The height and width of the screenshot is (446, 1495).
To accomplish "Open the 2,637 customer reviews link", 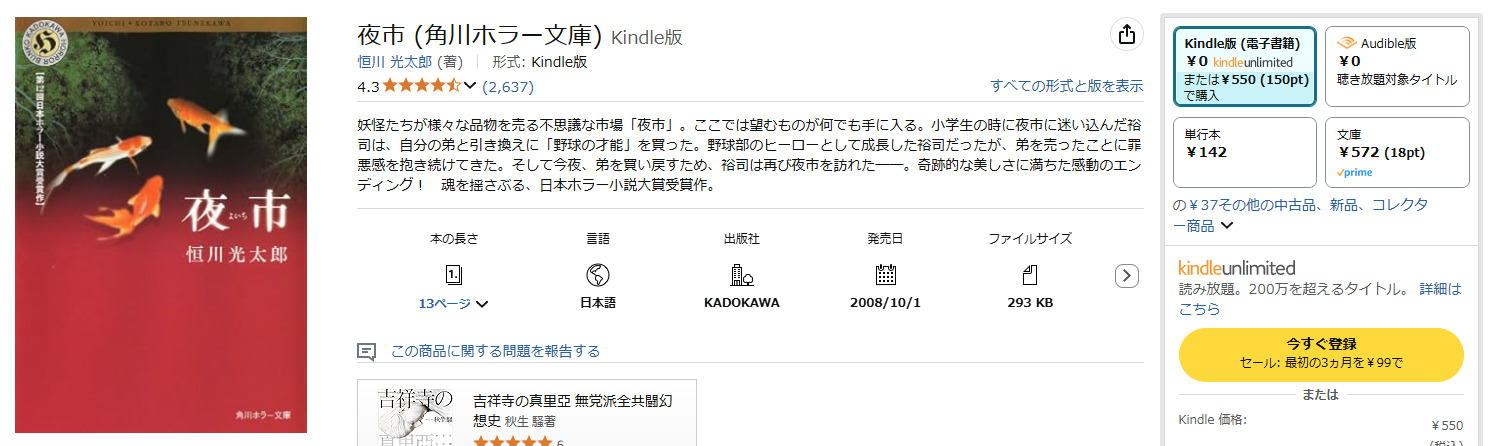I will 508,86.
